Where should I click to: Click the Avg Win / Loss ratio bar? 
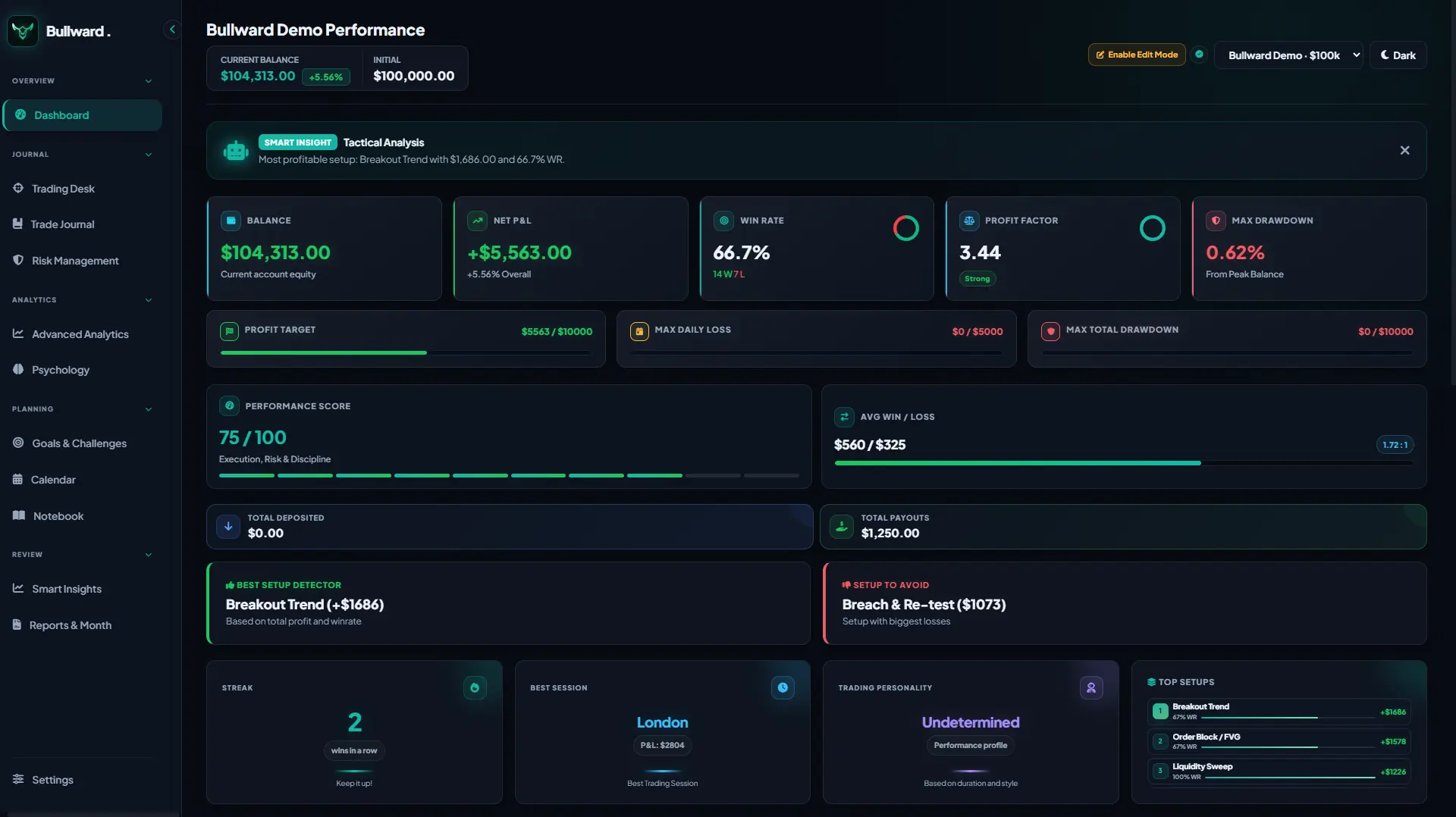[x=1123, y=462]
